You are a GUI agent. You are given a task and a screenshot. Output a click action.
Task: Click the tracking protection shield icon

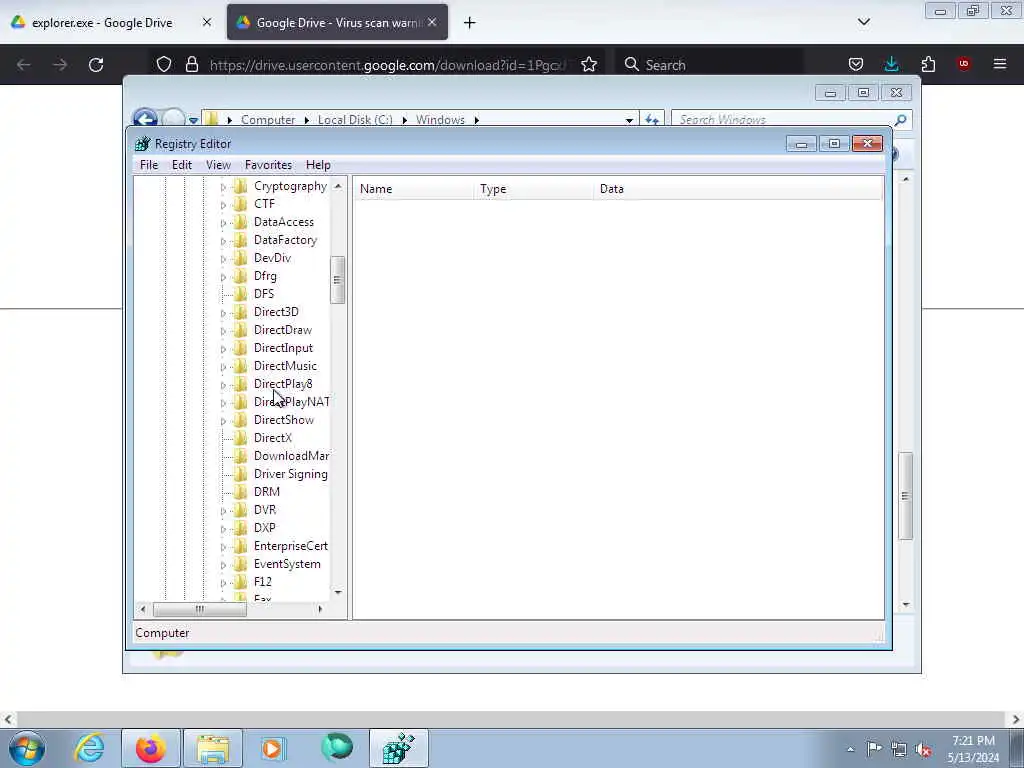[164, 64]
